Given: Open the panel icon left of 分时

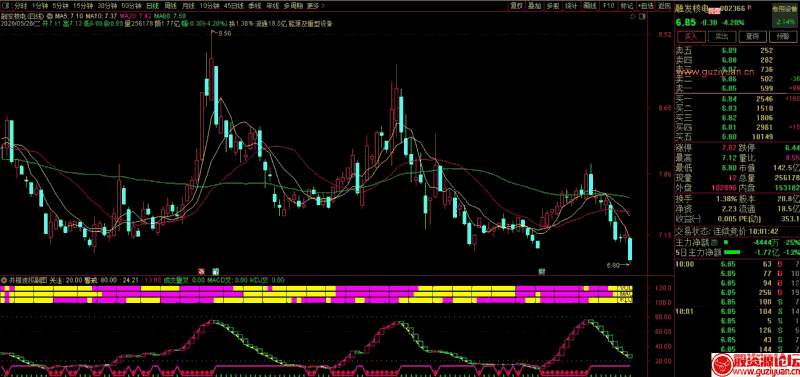Looking at the screenshot, I should pyautogui.click(x=5, y=6).
